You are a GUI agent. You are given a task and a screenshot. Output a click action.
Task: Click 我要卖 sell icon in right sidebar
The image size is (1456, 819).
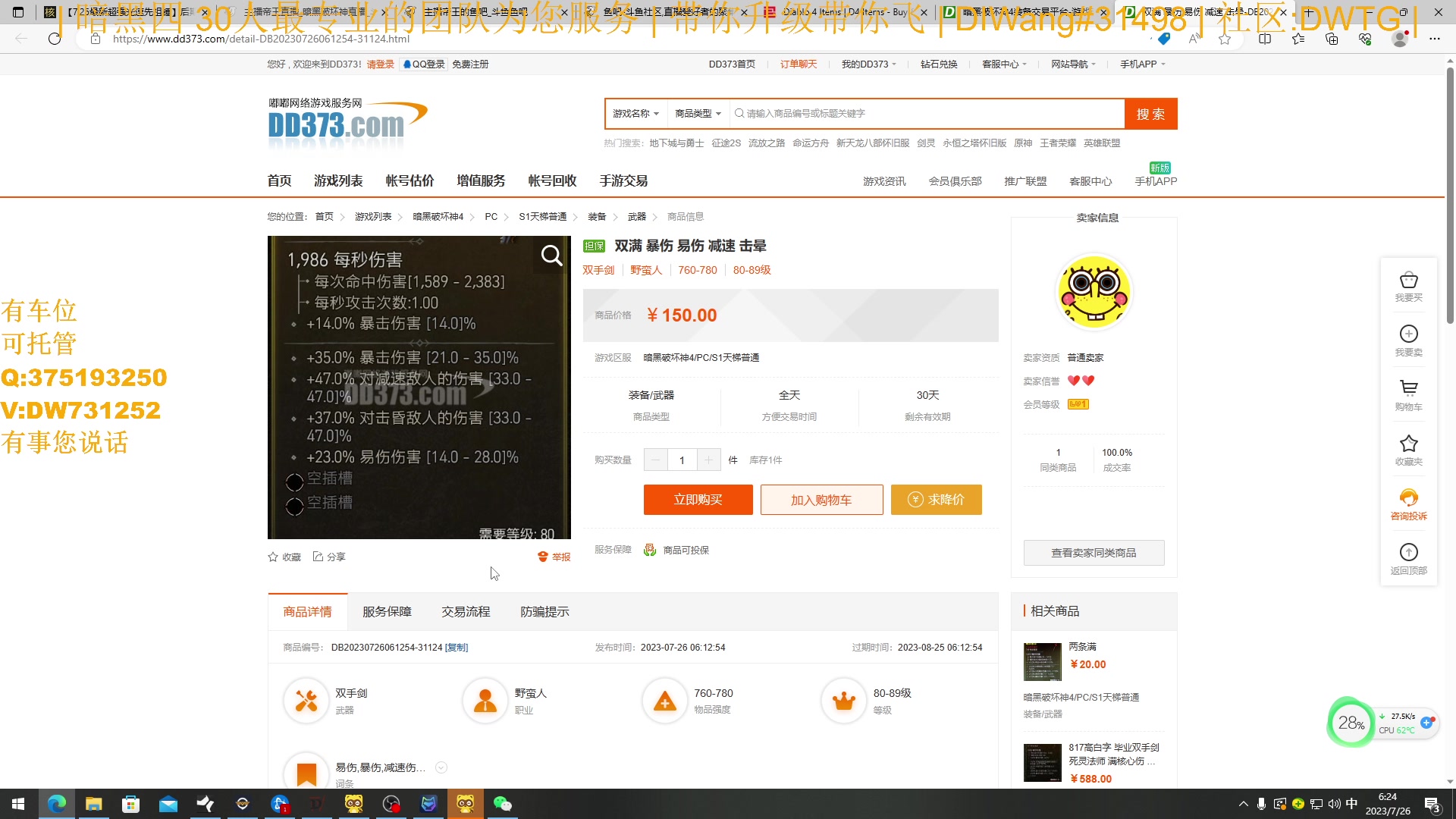click(x=1408, y=340)
